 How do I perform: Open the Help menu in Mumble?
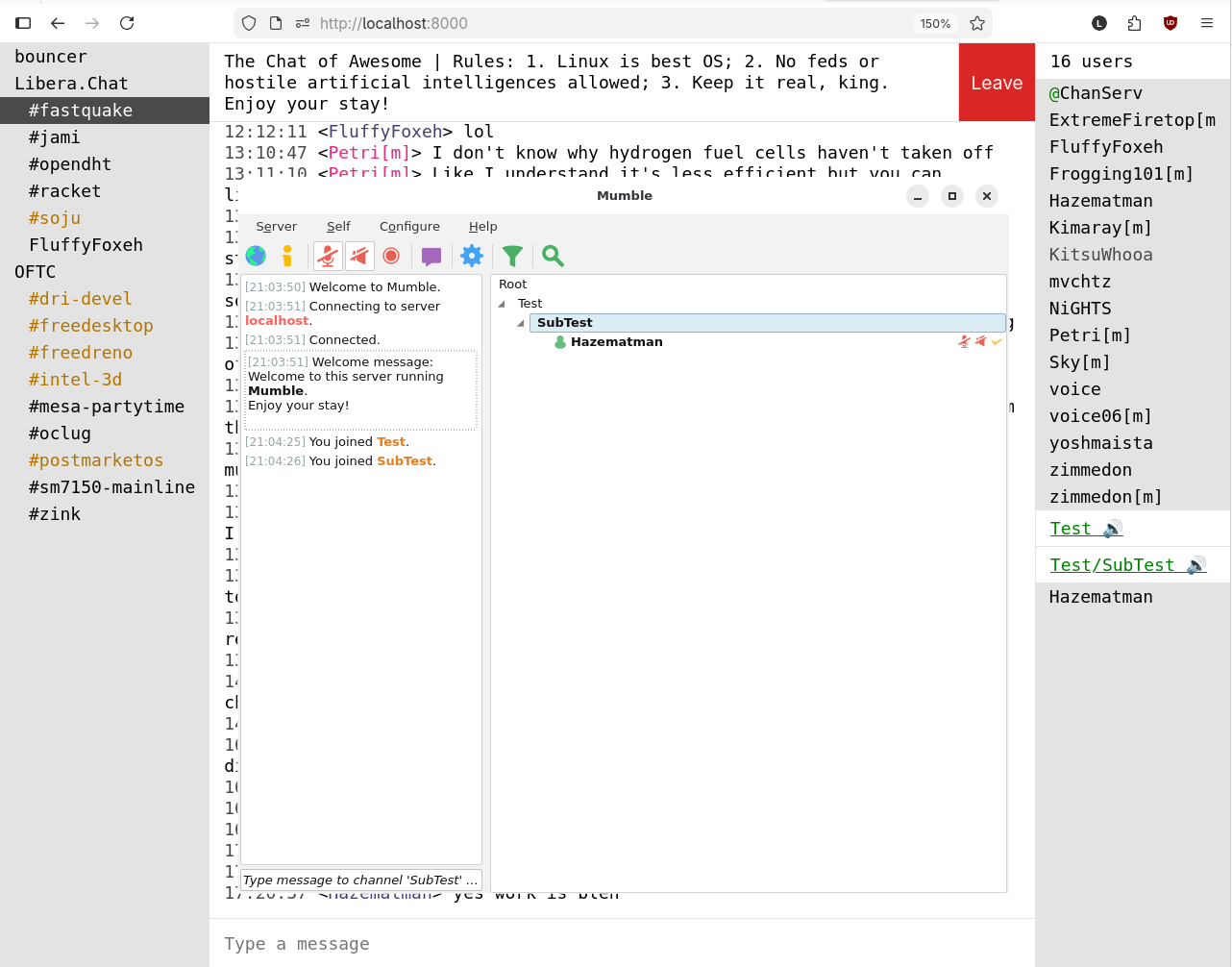coord(482,227)
